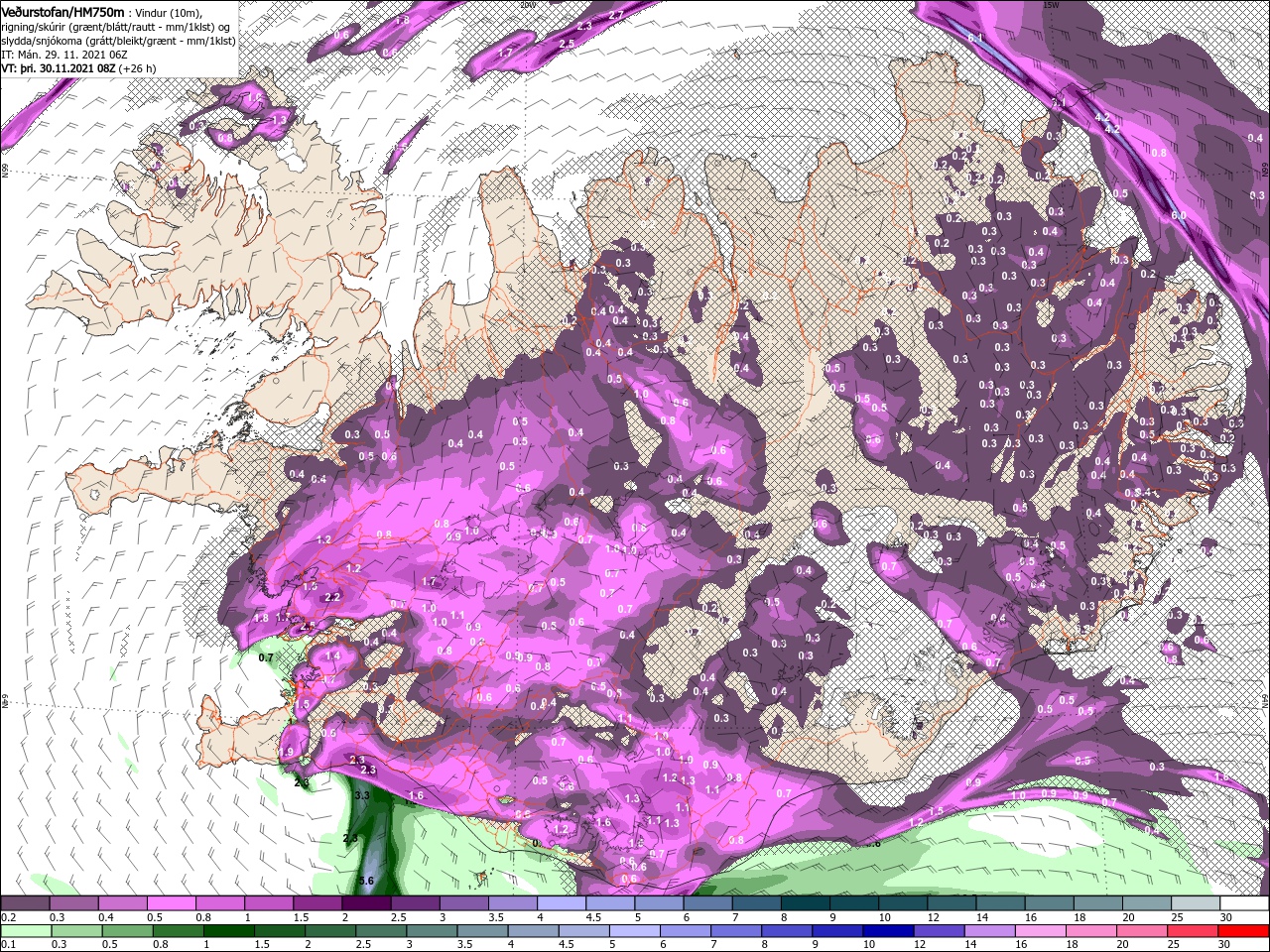
Task: Select the lower legend swatch labeled 8
Action: coord(786,931)
